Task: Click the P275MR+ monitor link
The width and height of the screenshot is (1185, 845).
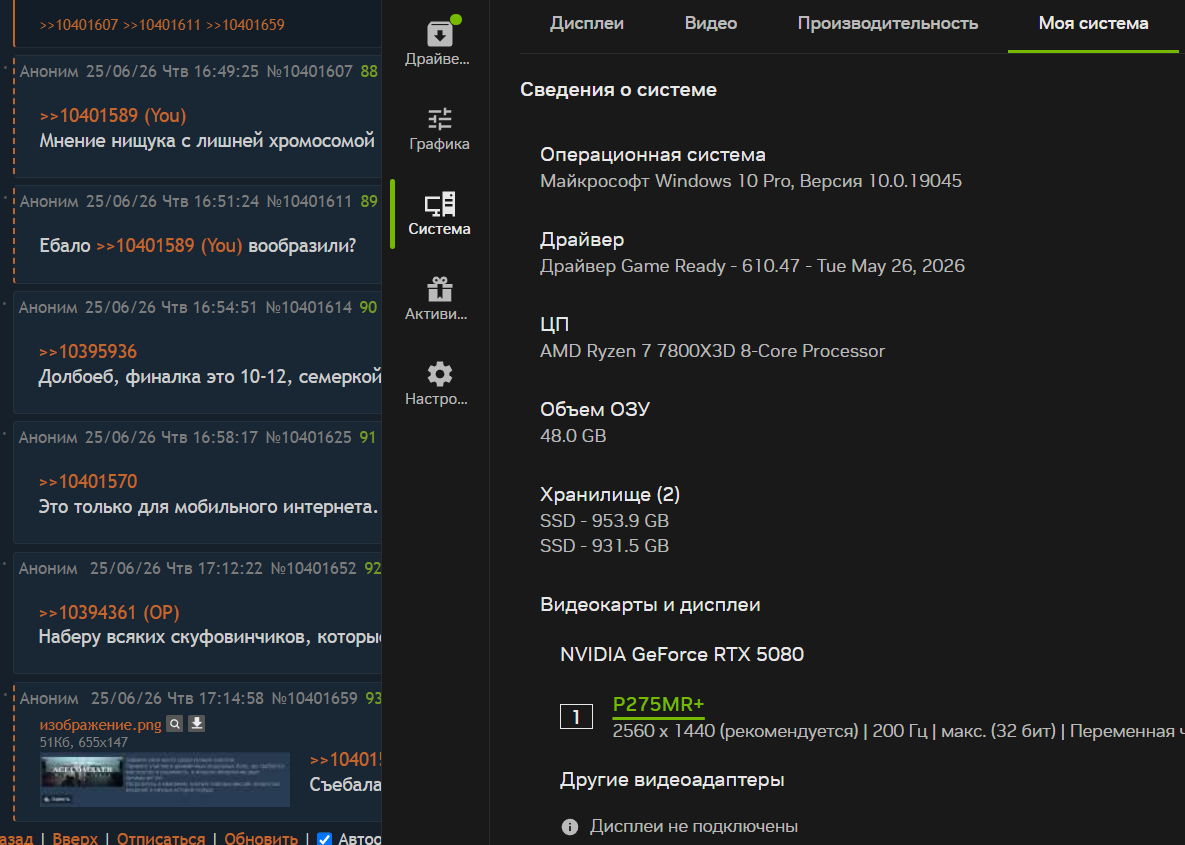Action: pyautogui.click(x=658, y=704)
